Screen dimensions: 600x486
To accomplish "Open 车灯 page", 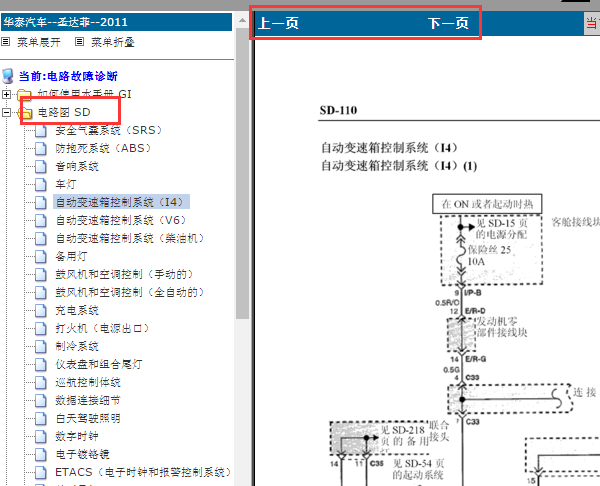I will coord(66,184).
